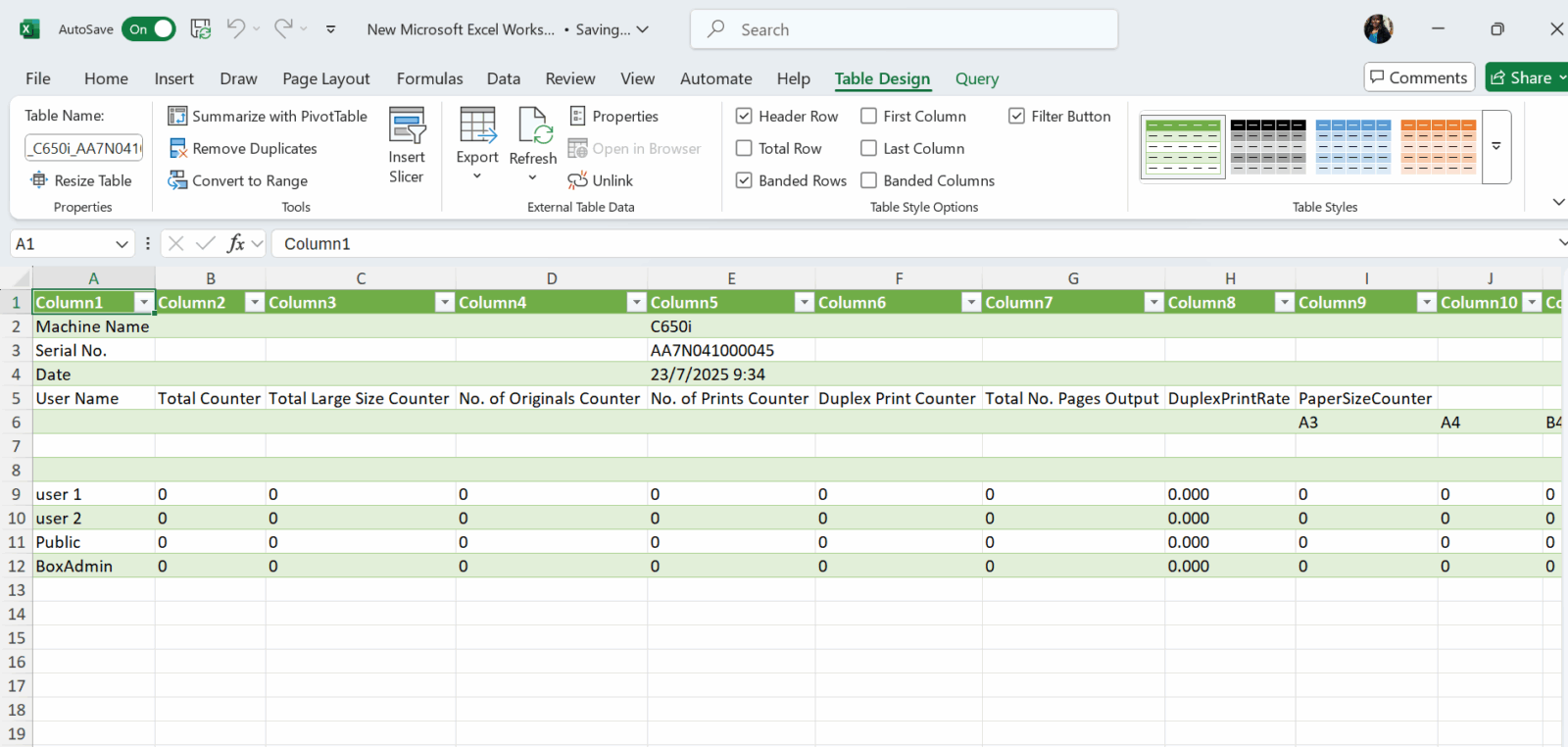Open the Column1 filter dropdown

(144, 303)
